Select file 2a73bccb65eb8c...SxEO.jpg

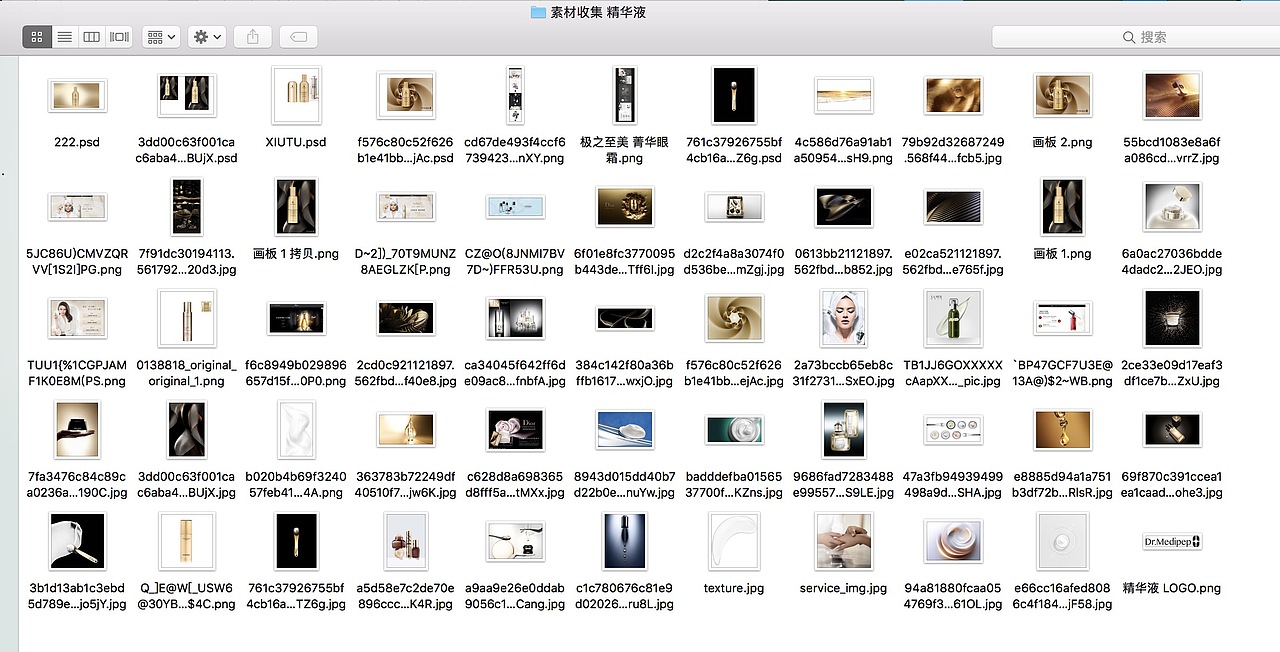click(x=843, y=319)
